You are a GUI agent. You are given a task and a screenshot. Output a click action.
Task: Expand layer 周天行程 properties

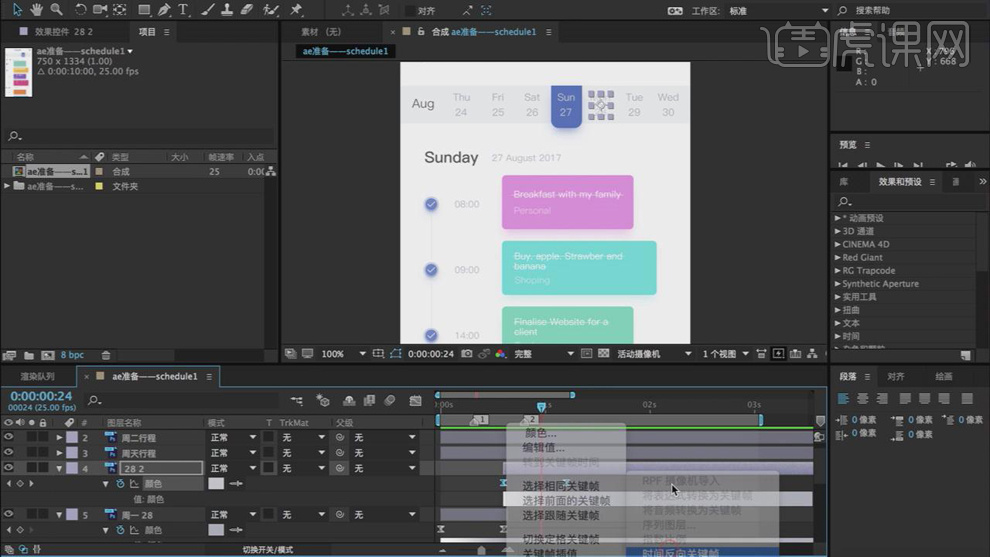click(x=59, y=453)
